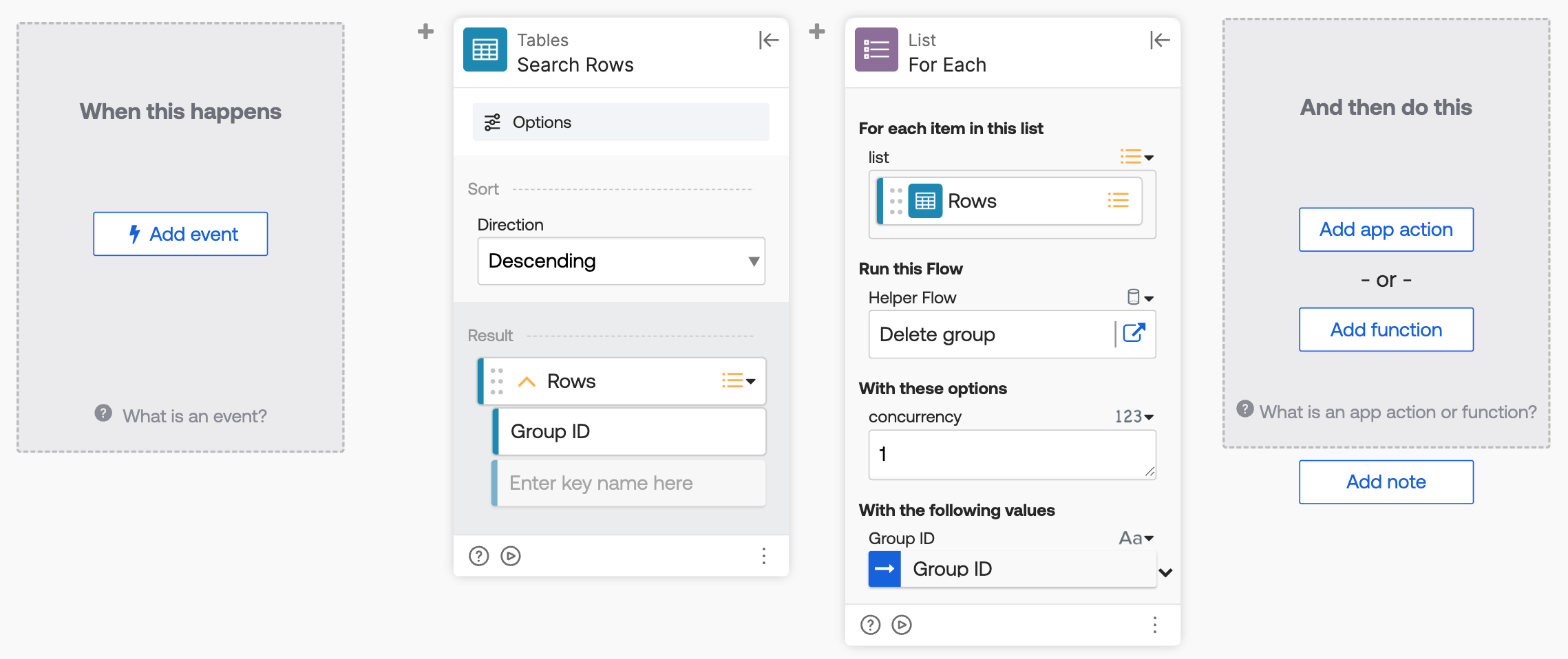Open concurrency number type dropdown

click(1134, 417)
